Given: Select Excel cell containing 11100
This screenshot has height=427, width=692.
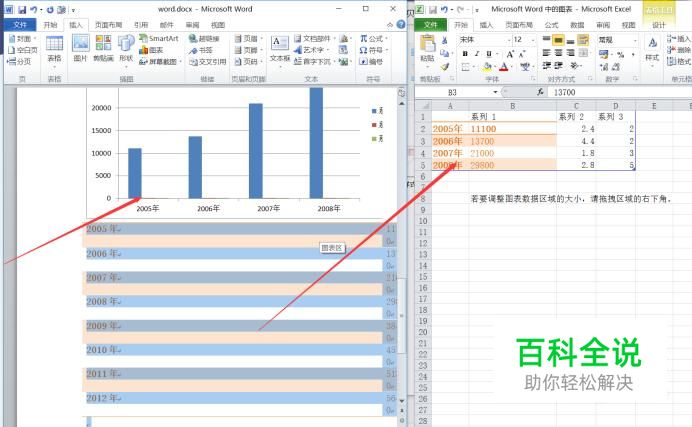Looking at the screenshot, I should [512, 129].
